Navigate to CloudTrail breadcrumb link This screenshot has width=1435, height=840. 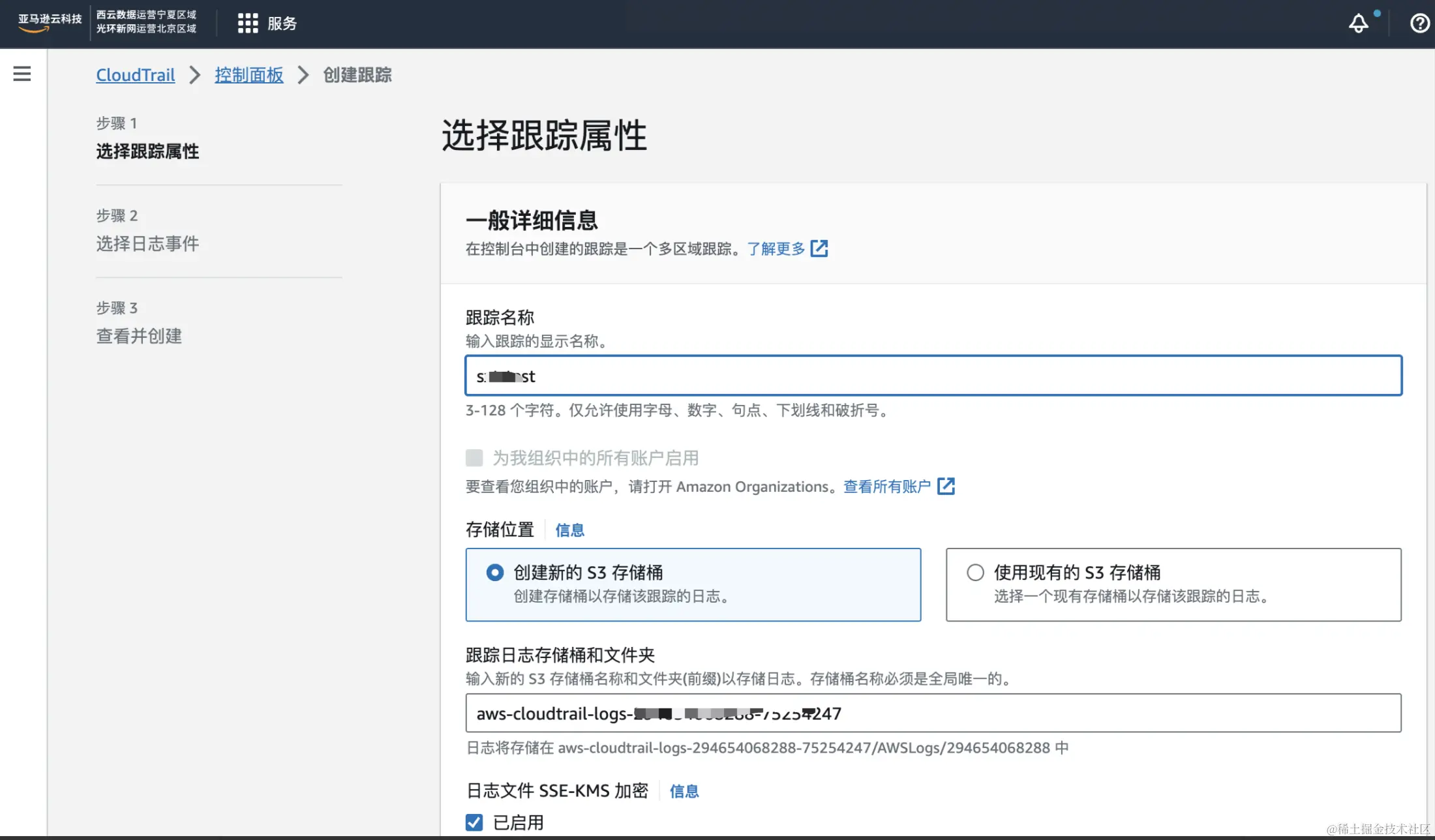136,75
